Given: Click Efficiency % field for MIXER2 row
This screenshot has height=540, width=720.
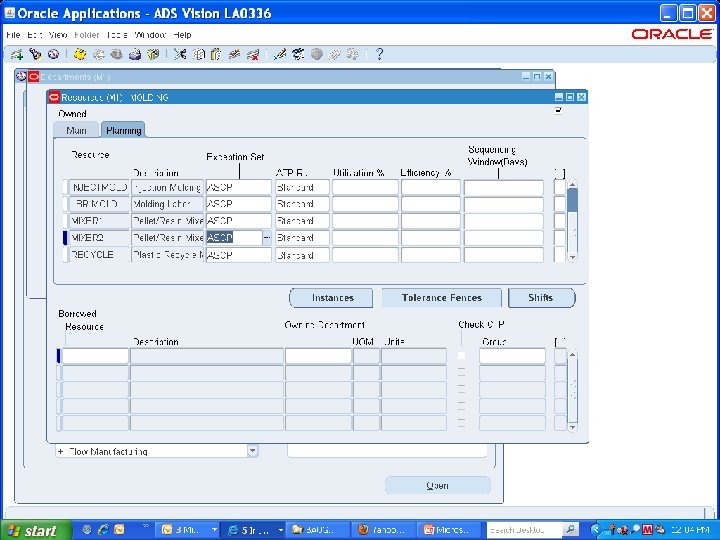Looking at the screenshot, I should tap(431, 238).
